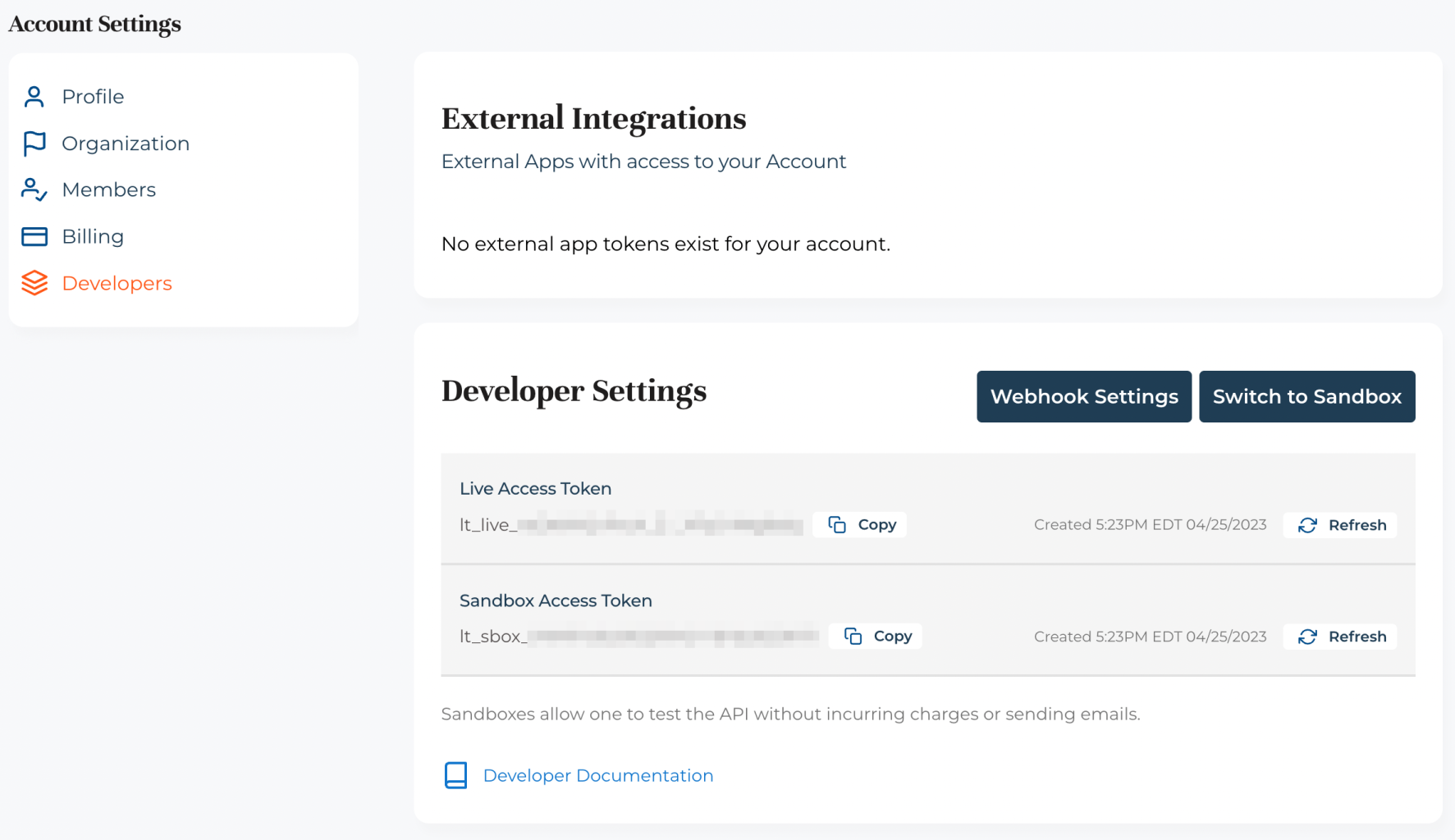Click the refresh arrows icon for Live token

[1307, 525]
